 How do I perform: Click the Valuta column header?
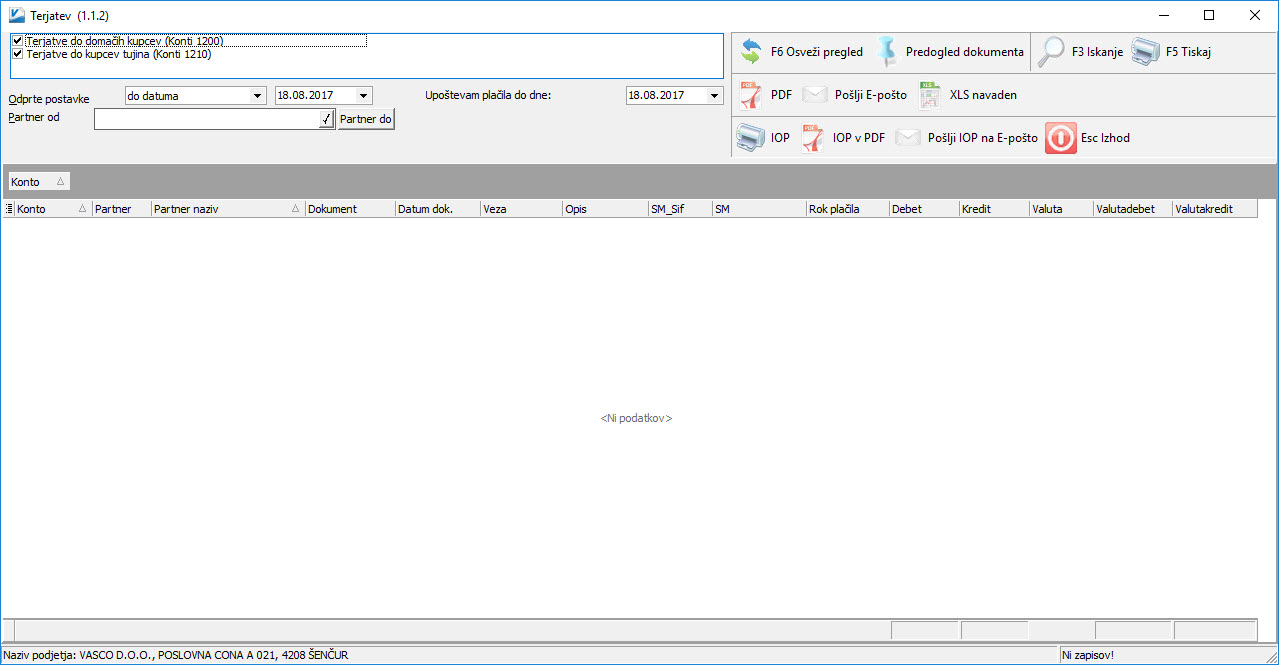[1061, 209]
